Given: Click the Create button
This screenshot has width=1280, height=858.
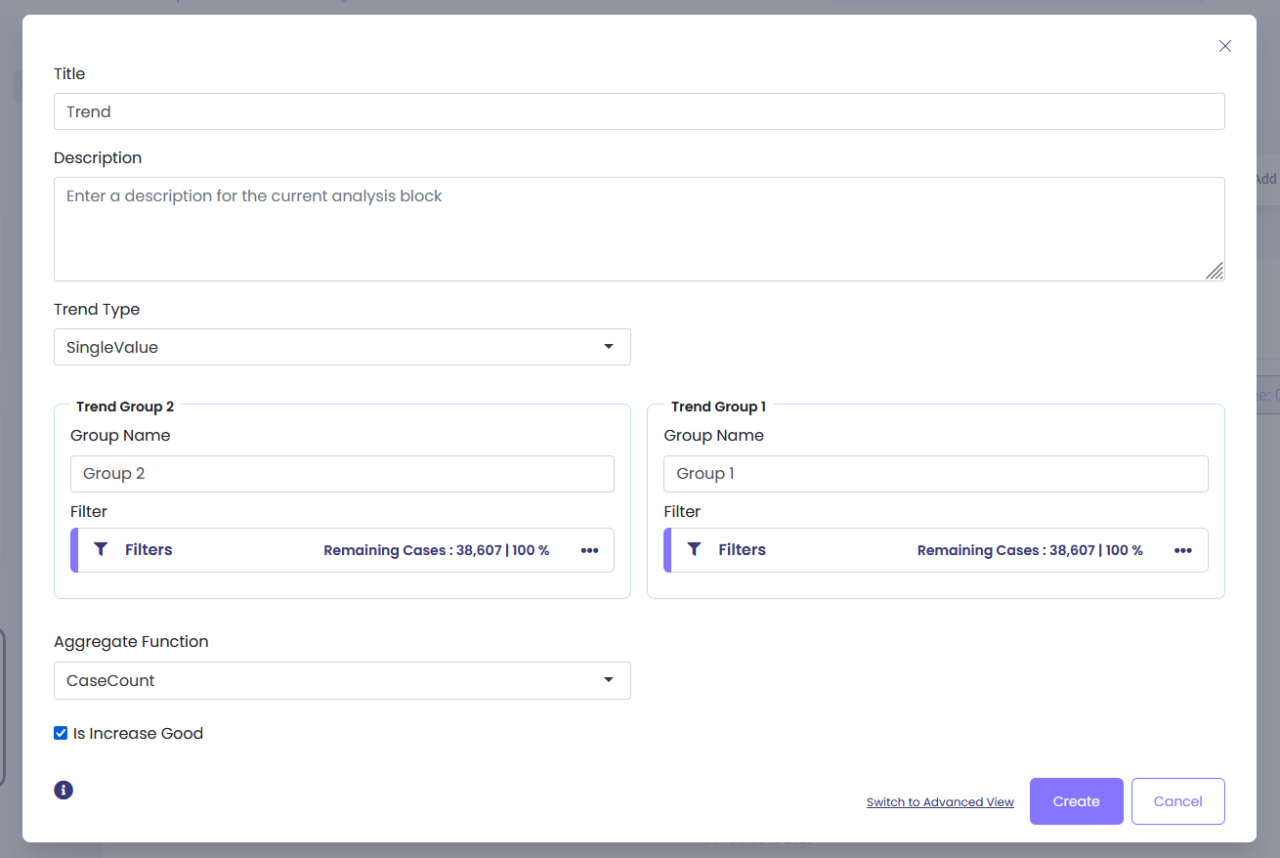Looking at the screenshot, I should click(x=1076, y=801).
